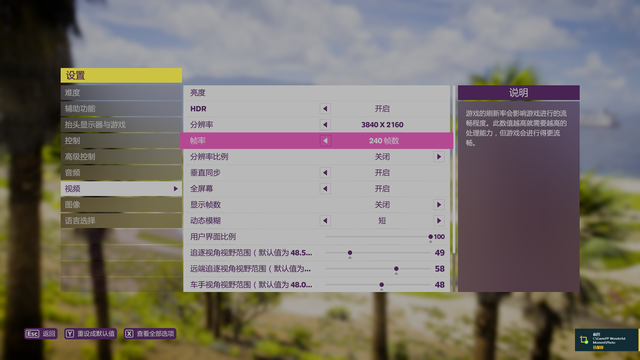Open the 音频 settings category
Image resolution: width=640 pixels, height=360 pixels.
(x=121, y=173)
